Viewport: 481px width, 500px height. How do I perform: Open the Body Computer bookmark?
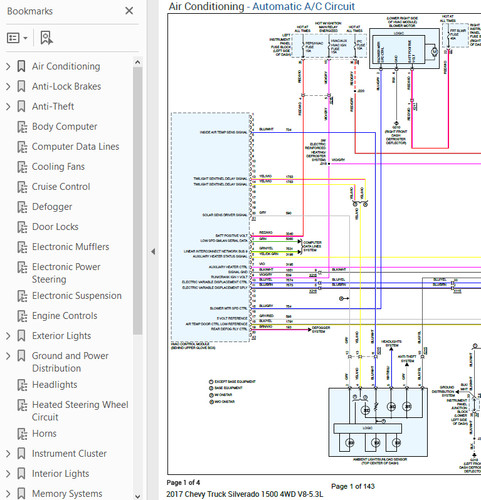[x=64, y=127]
